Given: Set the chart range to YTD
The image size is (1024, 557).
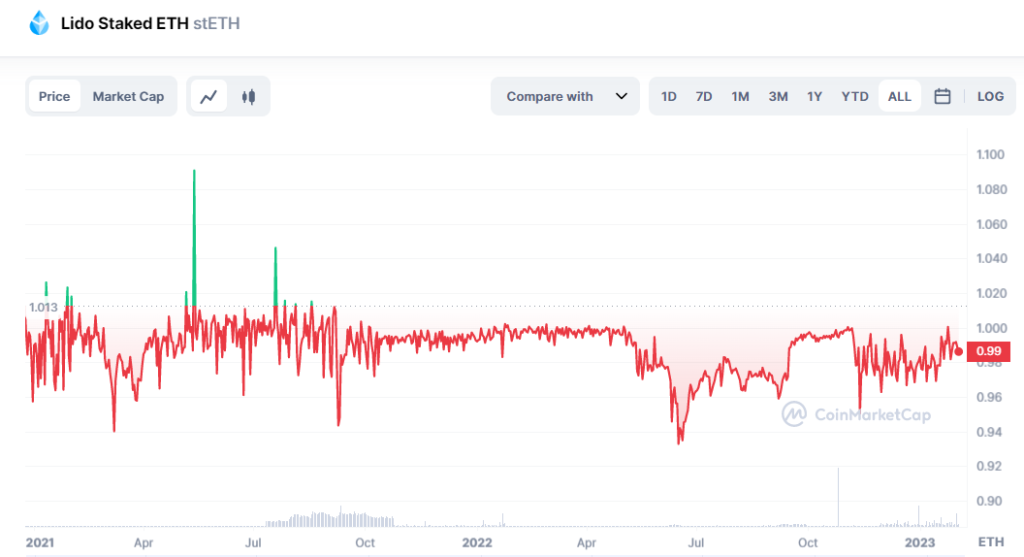Looking at the screenshot, I should (x=855, y=97).
